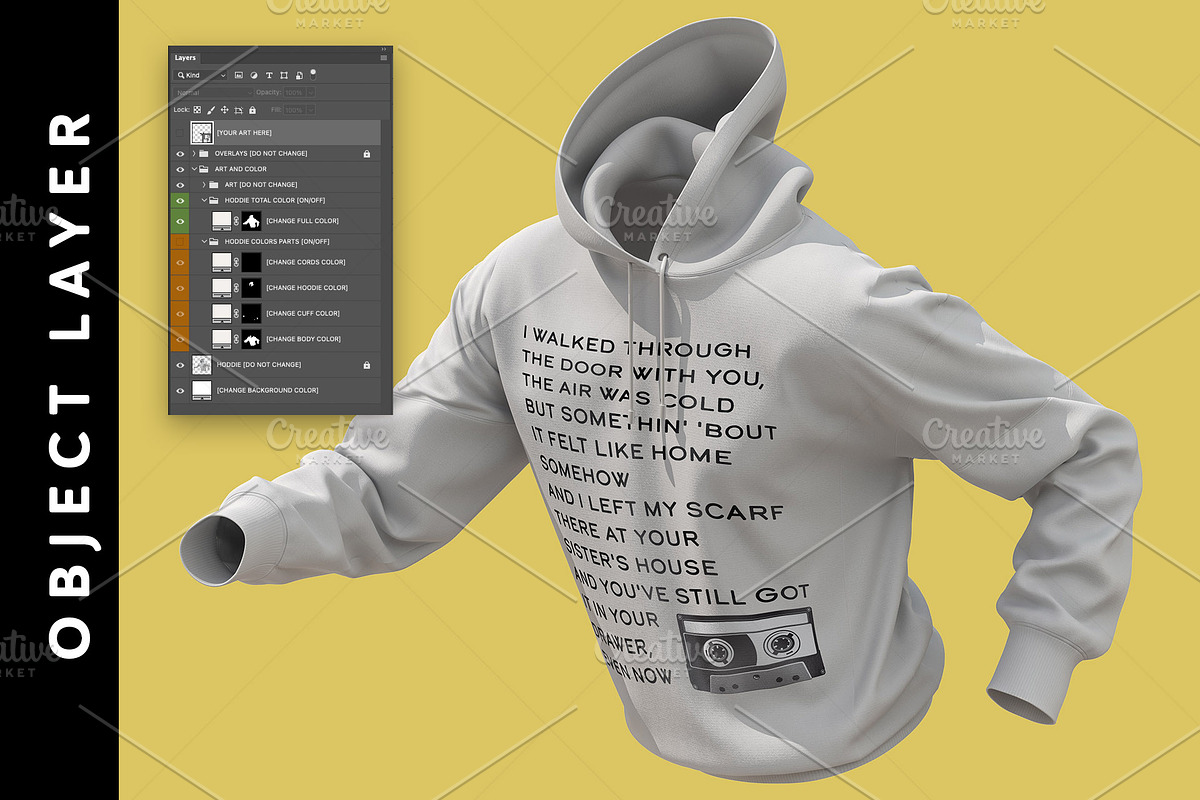Image resolution: width=1200 pixels, height=800 pixels.
Task: Expand the OVERLAYS group
Action: 194,154
